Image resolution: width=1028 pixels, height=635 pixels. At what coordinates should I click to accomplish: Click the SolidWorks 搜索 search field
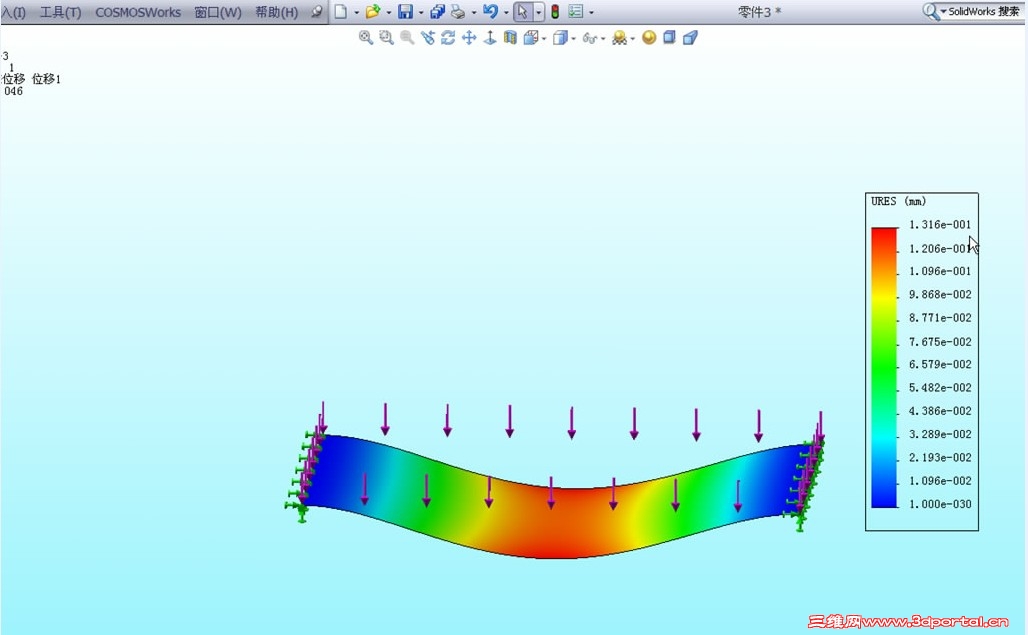coord(983,11)
